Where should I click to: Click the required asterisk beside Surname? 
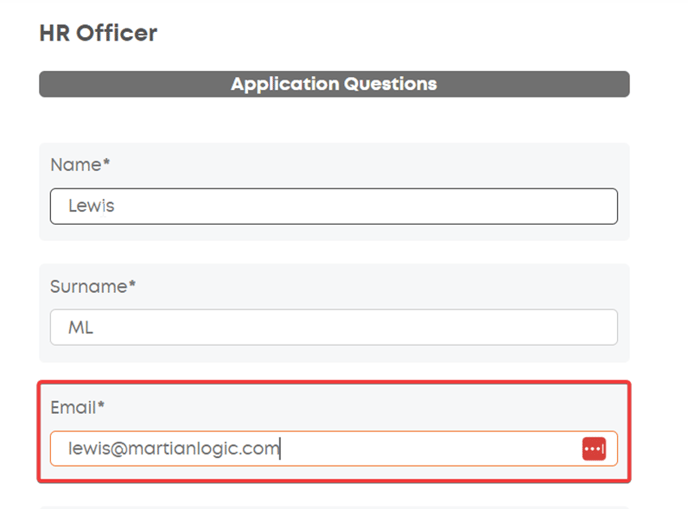(x=132, y=283)
